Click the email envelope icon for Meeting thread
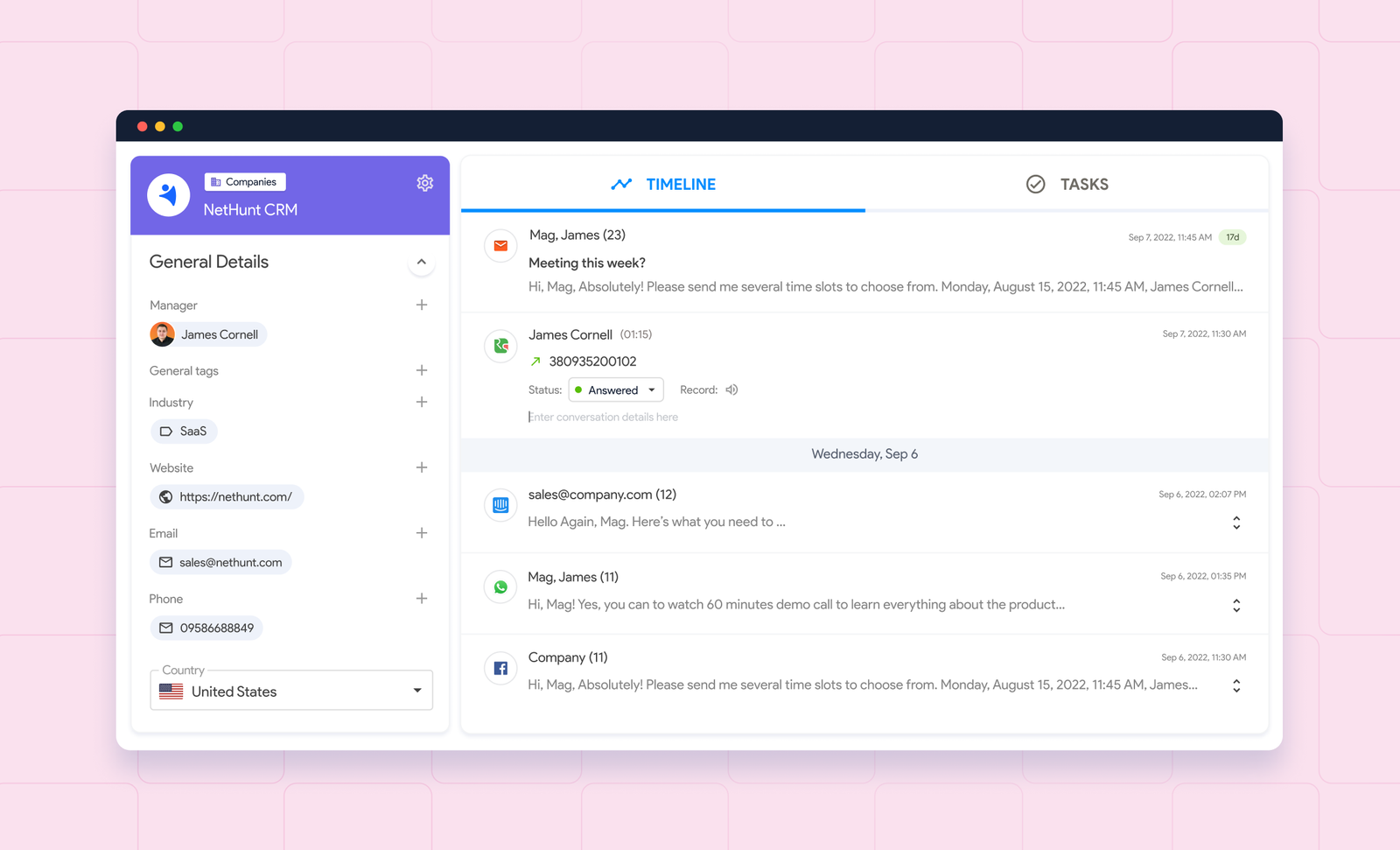 point(500,246)
